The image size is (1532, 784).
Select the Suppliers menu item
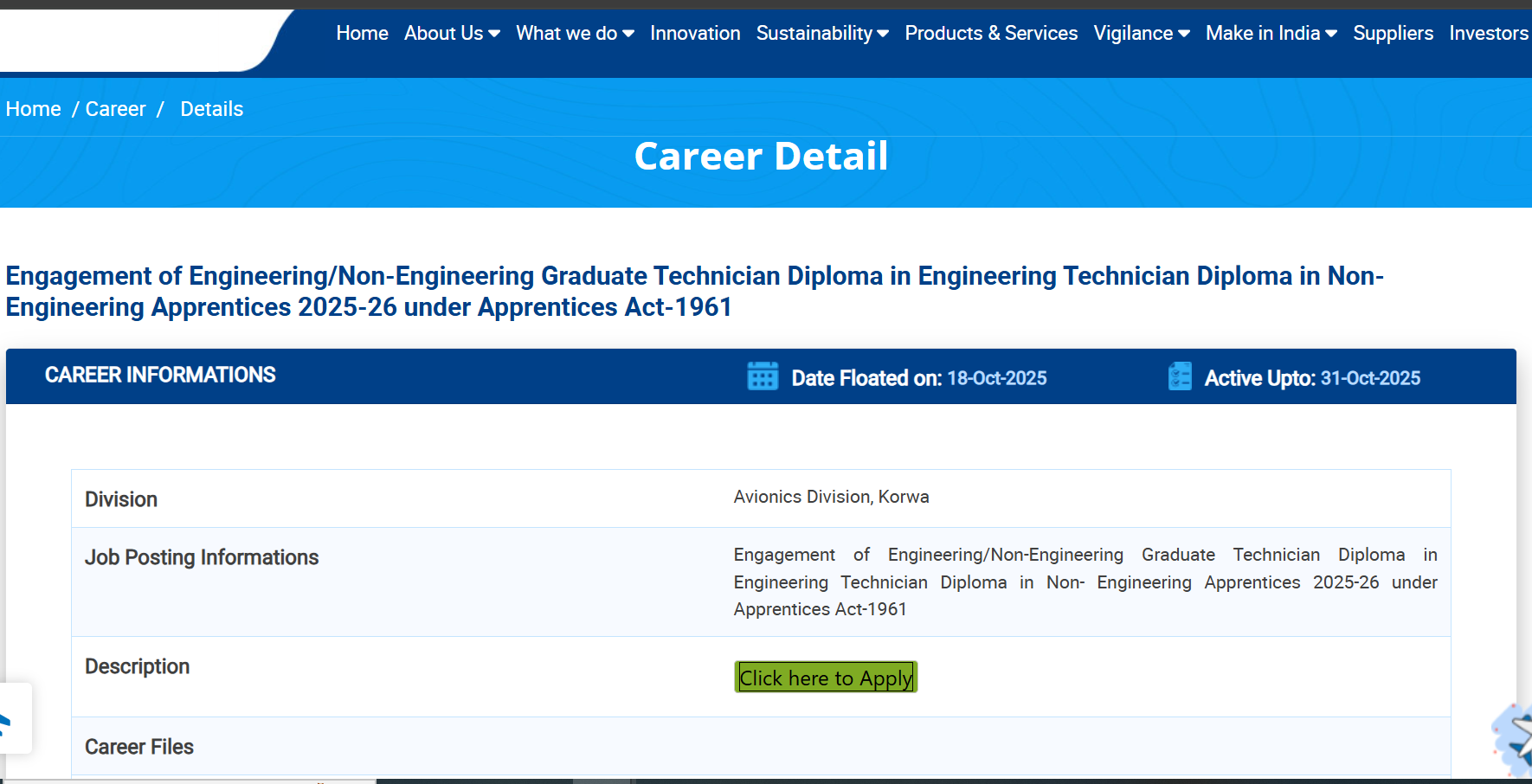pos(1393,33)
